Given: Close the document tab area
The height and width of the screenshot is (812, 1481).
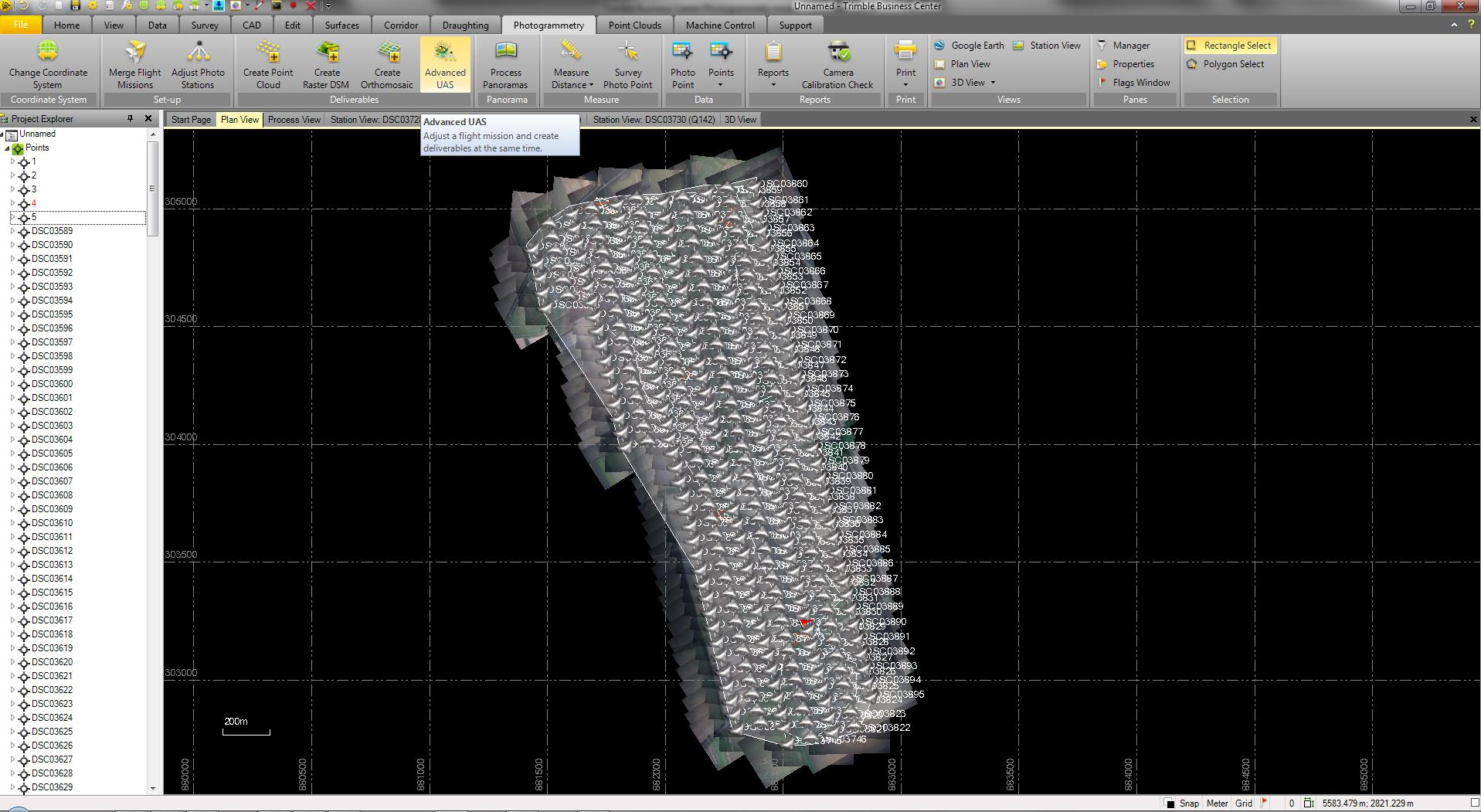Looking at the screenshot, I should 1473,120.
